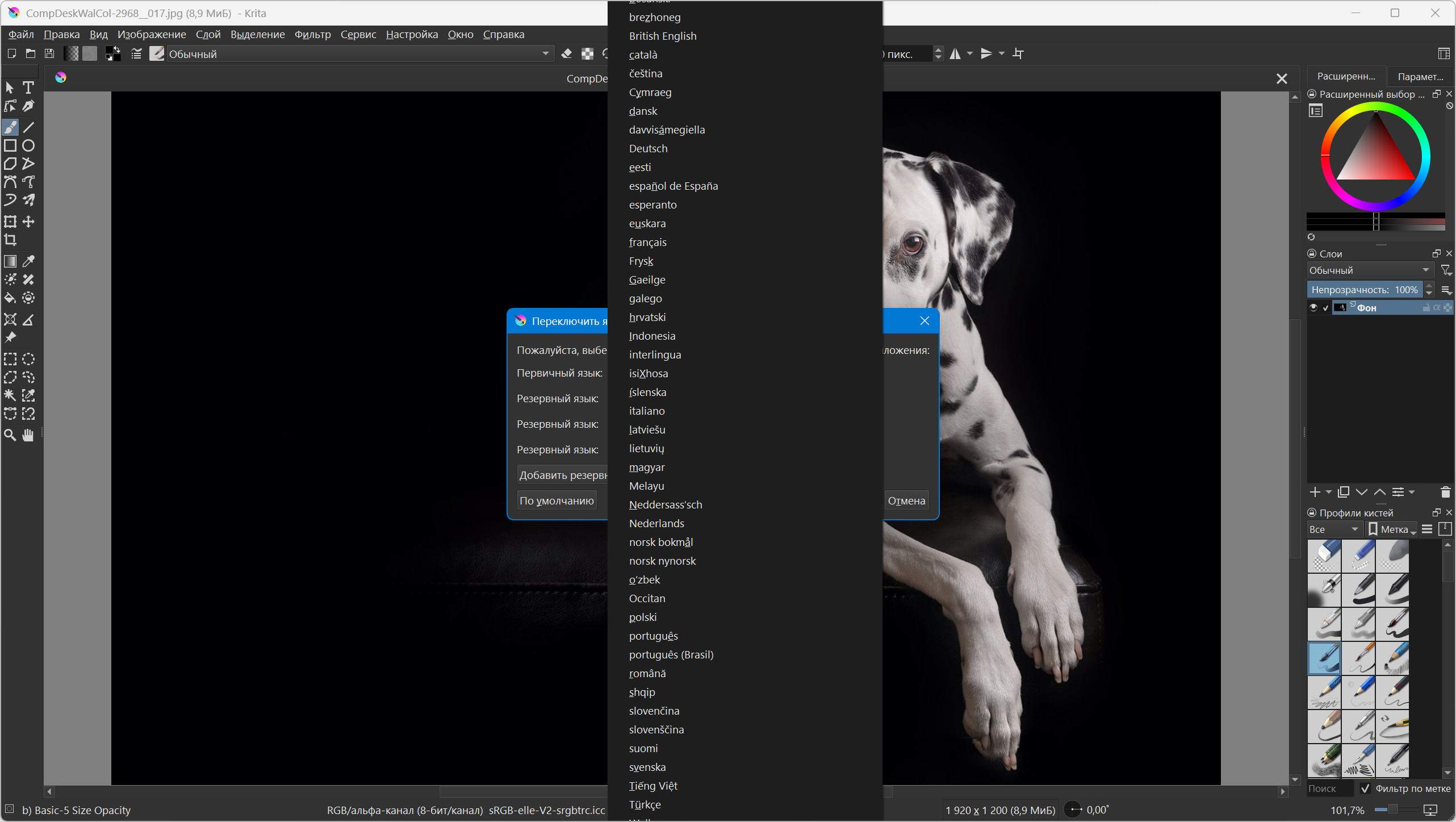Select the Ellipse shape tool
The height and width of the screenshot is (822, 1456).
click(x=28, y=145)
